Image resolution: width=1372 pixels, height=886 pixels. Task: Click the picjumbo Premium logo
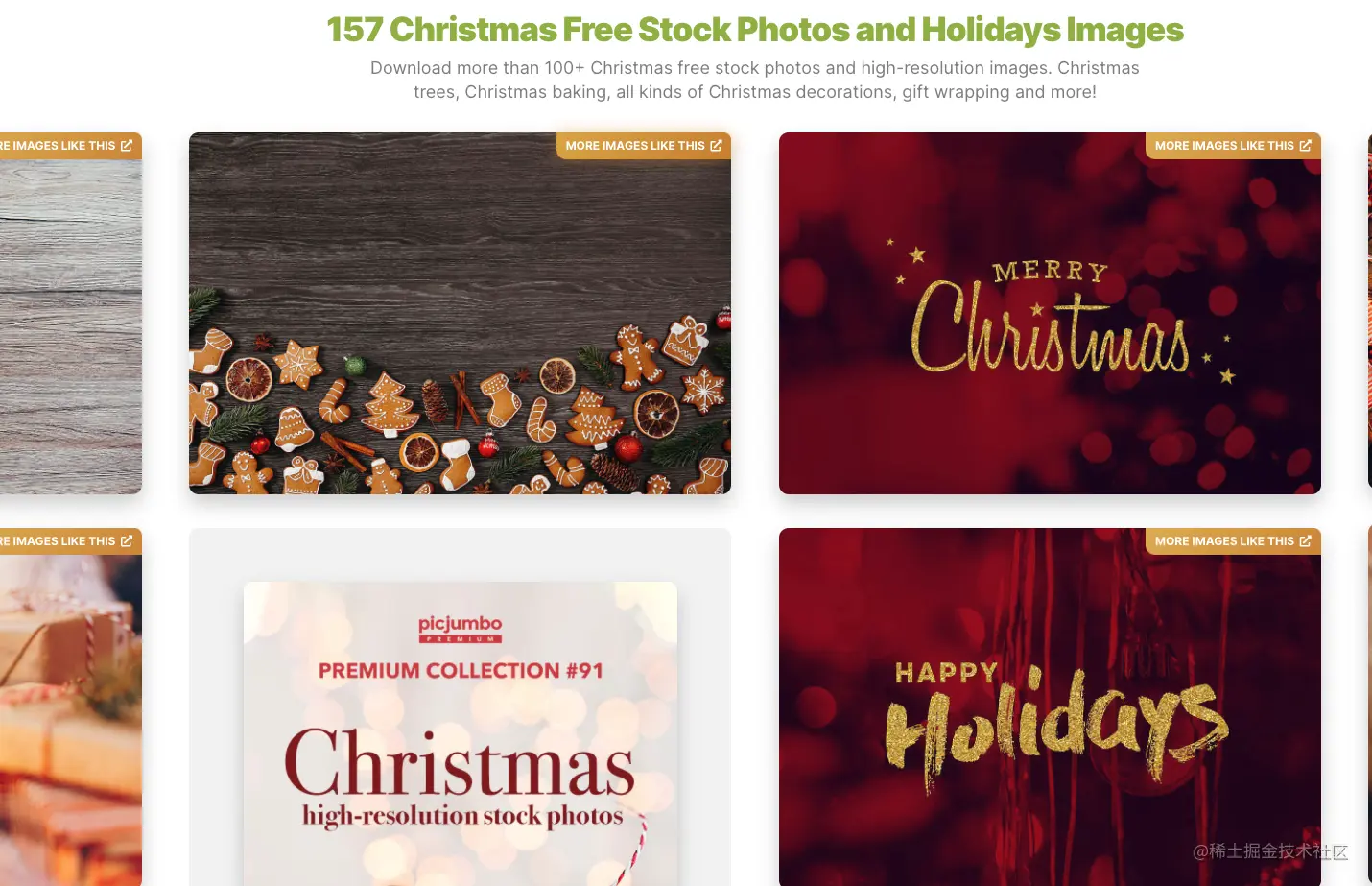(461, 629)
